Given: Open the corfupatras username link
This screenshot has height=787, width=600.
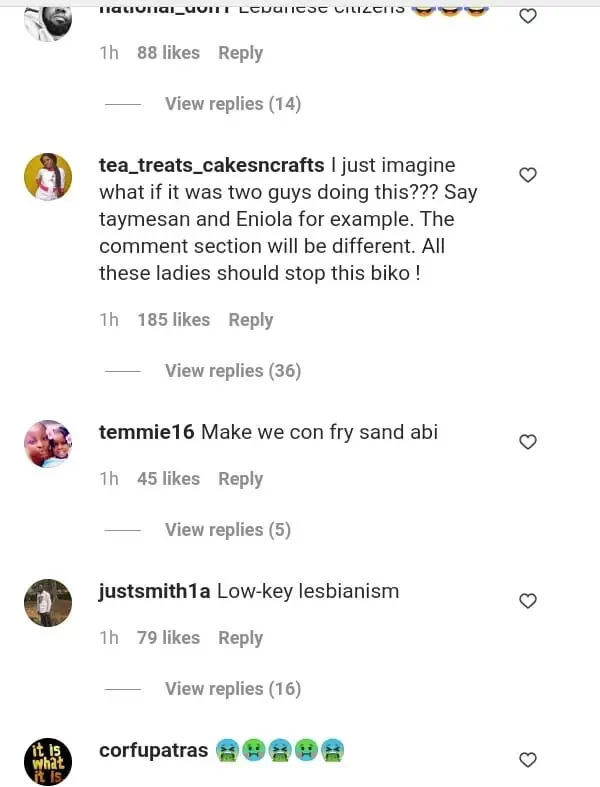Looking at the screenshot, I should (x=153, y=750).
